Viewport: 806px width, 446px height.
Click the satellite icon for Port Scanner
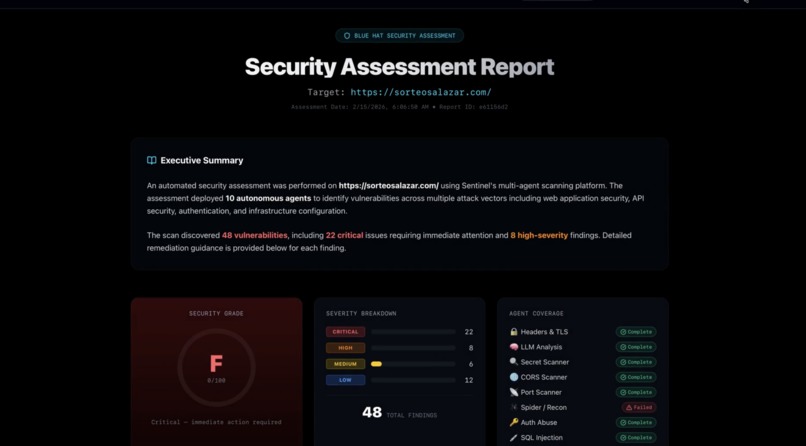pyautogui.click(x=514, y=392)
